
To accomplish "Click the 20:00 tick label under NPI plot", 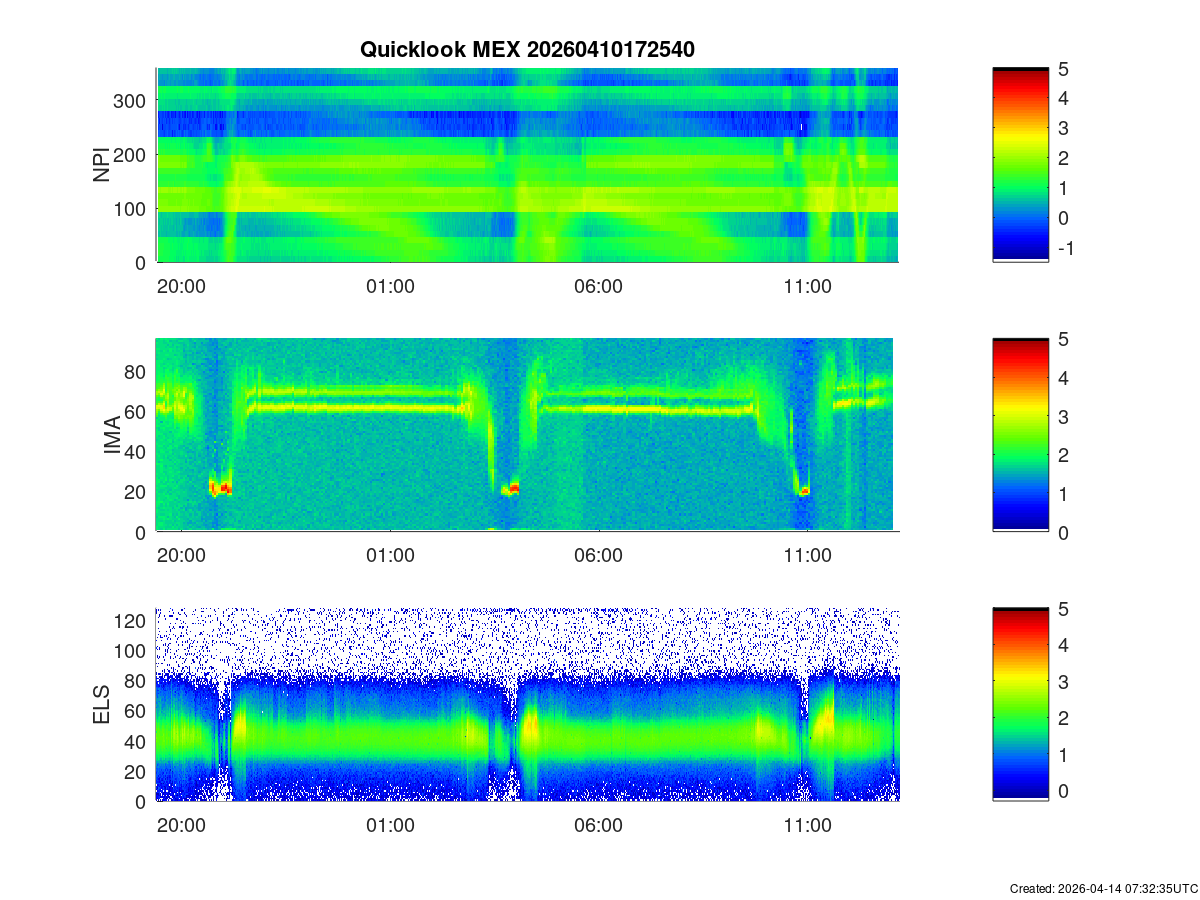I will pyautogui.click(x=181, y=286).
